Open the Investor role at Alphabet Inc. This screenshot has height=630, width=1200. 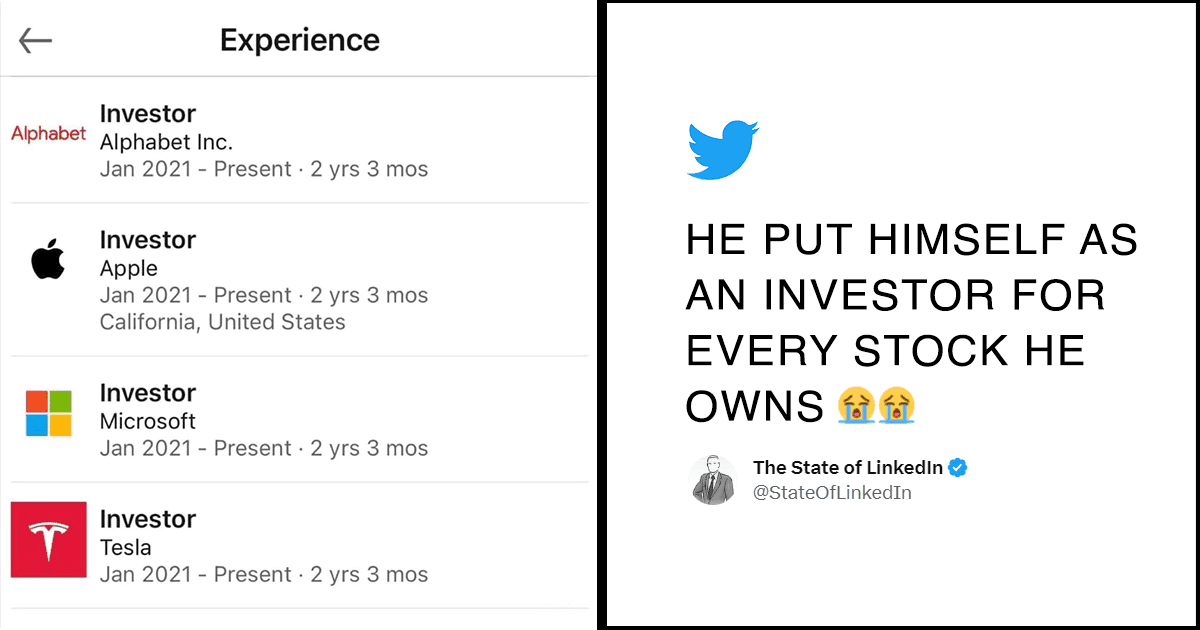point(148,113)
